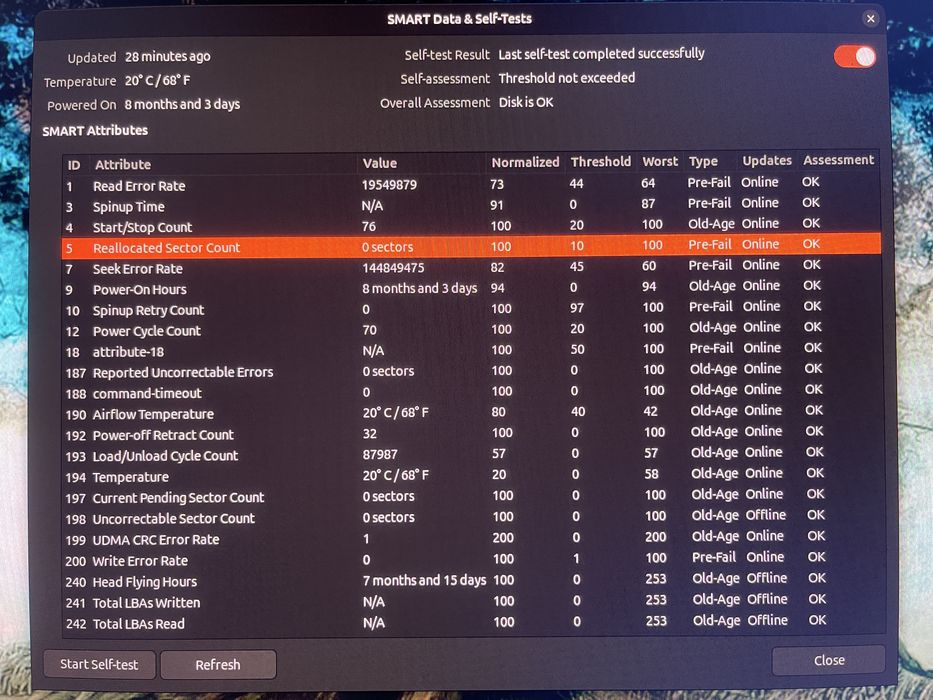Select the highlighted Reallocated Sector Count row
Screen dimensions: 933x700
471,246
